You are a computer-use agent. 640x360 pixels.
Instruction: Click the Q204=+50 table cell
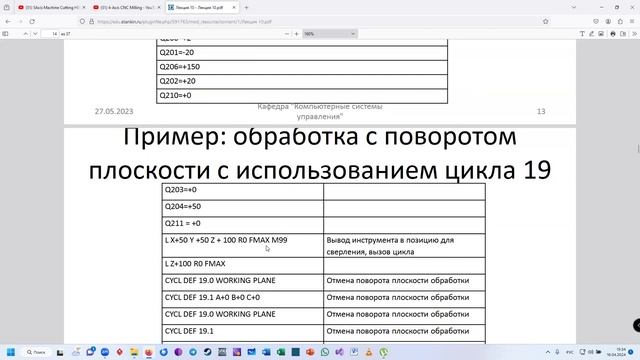click(x=242, y=208)
